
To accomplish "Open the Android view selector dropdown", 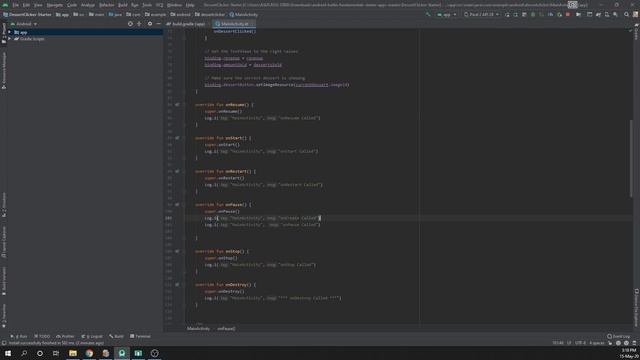I will (24, 24).
